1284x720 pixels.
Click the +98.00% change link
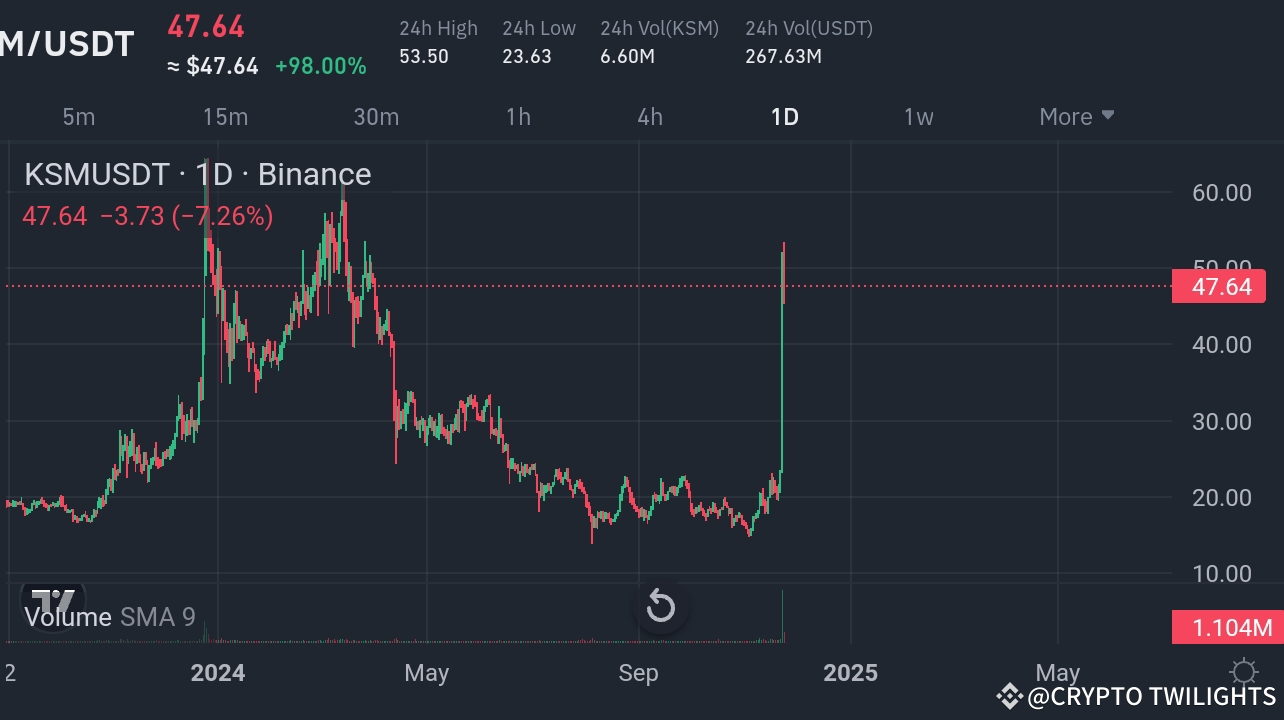(x=320, y=66)
